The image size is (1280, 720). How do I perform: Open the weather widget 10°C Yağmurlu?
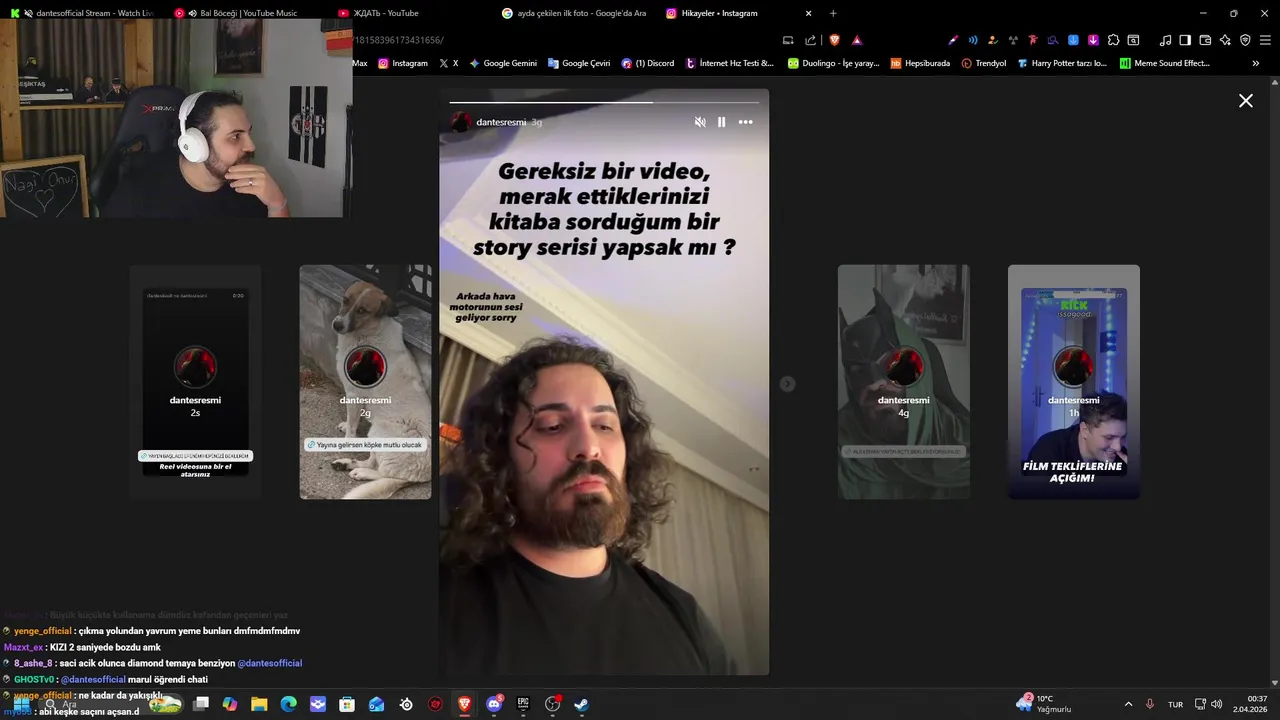1043,703
